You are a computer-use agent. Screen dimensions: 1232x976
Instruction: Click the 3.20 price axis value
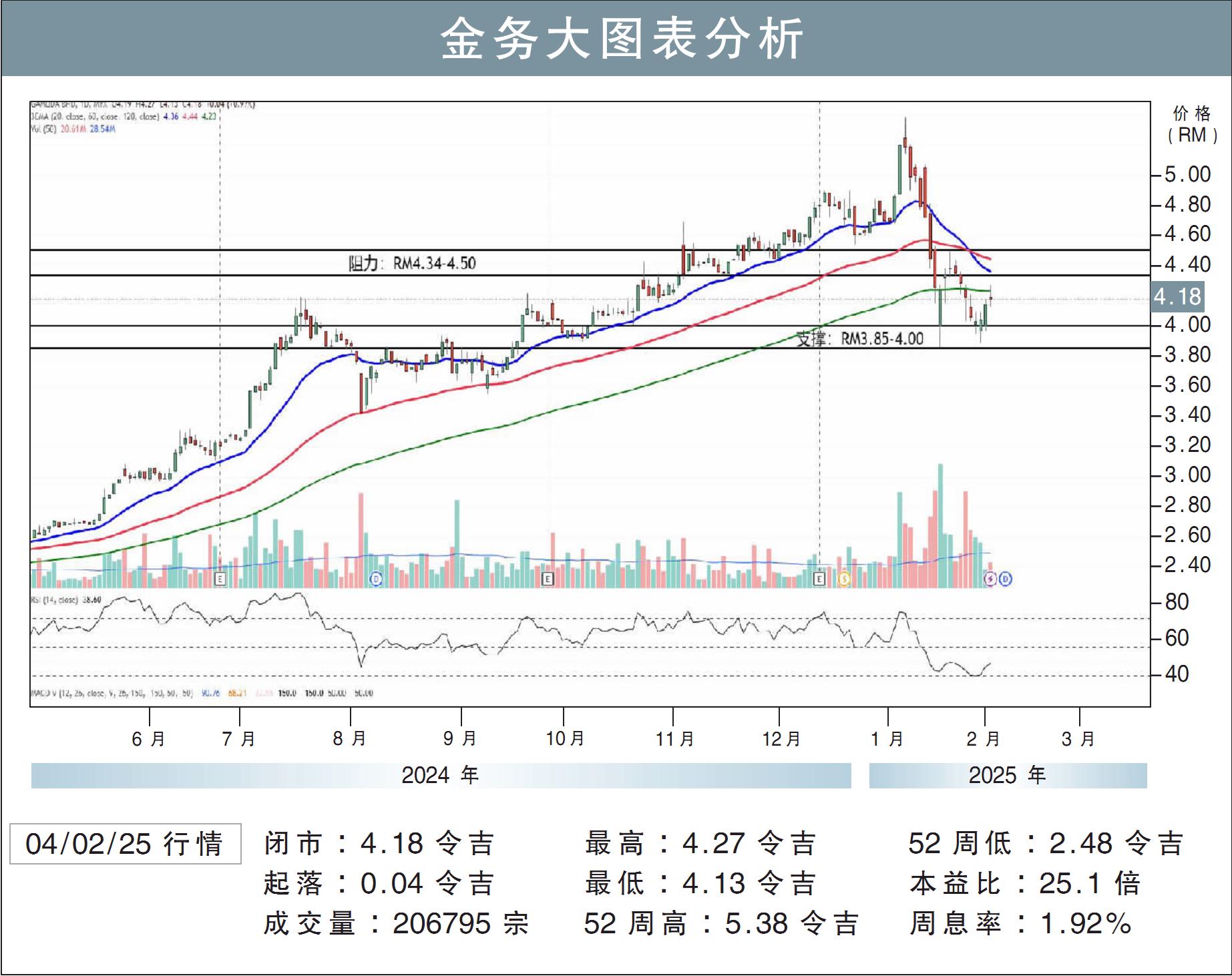(1187, 445)
